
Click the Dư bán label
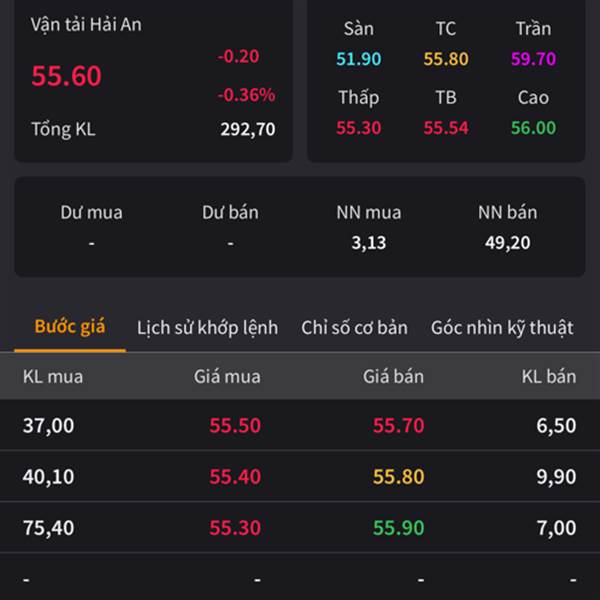[230, 212]
